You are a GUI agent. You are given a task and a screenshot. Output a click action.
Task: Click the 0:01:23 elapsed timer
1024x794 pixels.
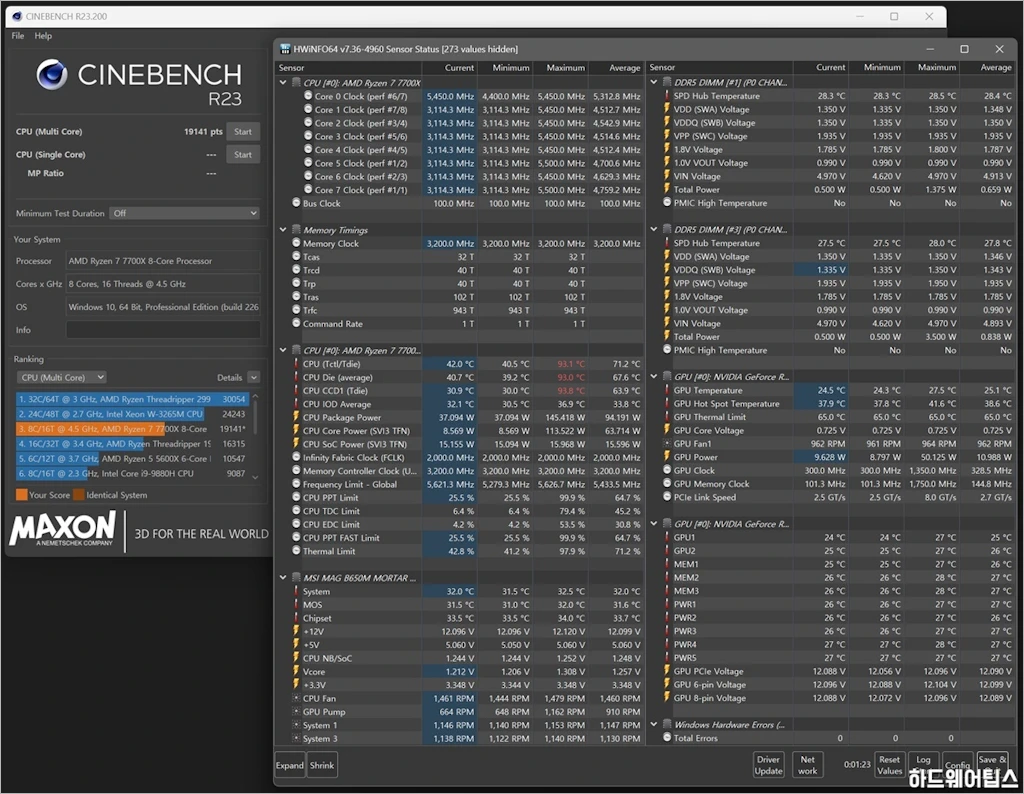[857, 764]
